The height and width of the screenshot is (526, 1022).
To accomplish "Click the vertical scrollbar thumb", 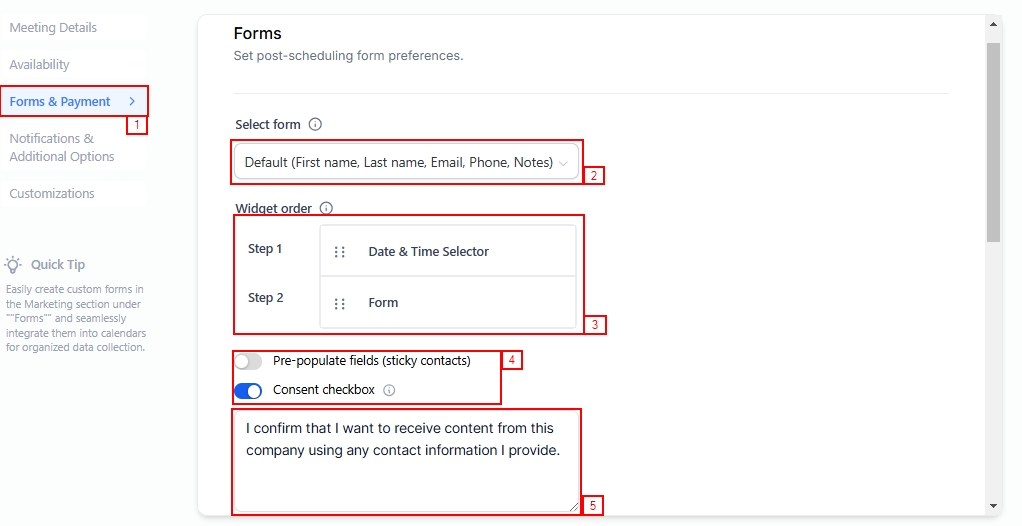I will [x=993, y=140].
